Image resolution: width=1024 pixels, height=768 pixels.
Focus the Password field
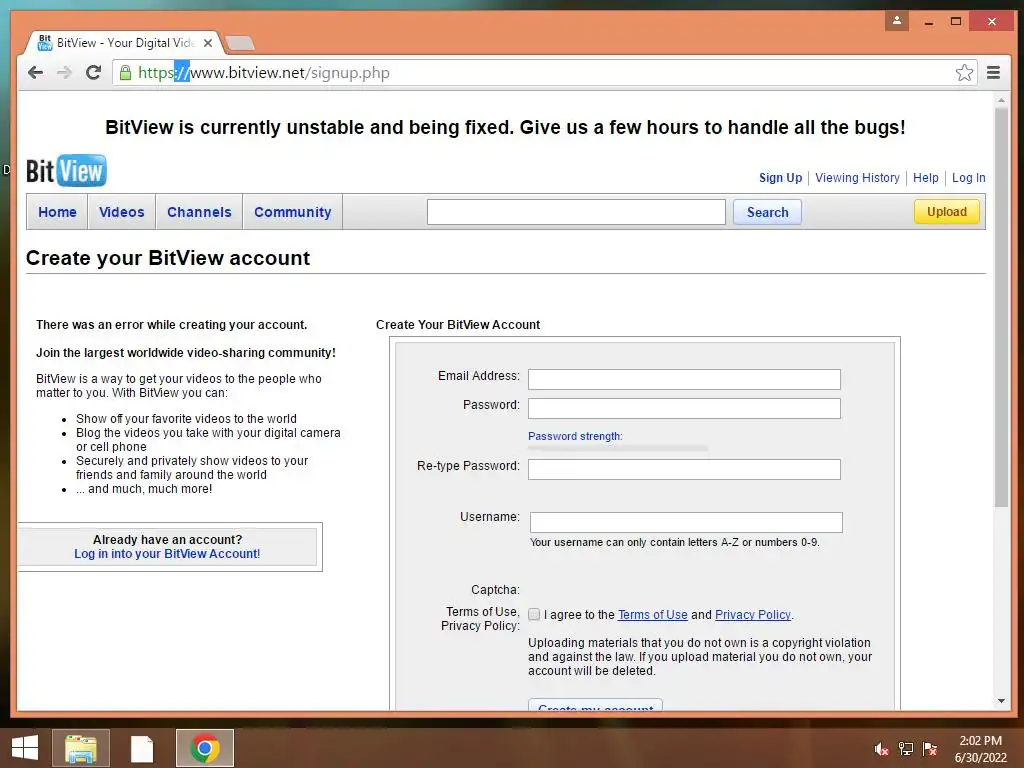pyautogui.click(x=684, y=408)
